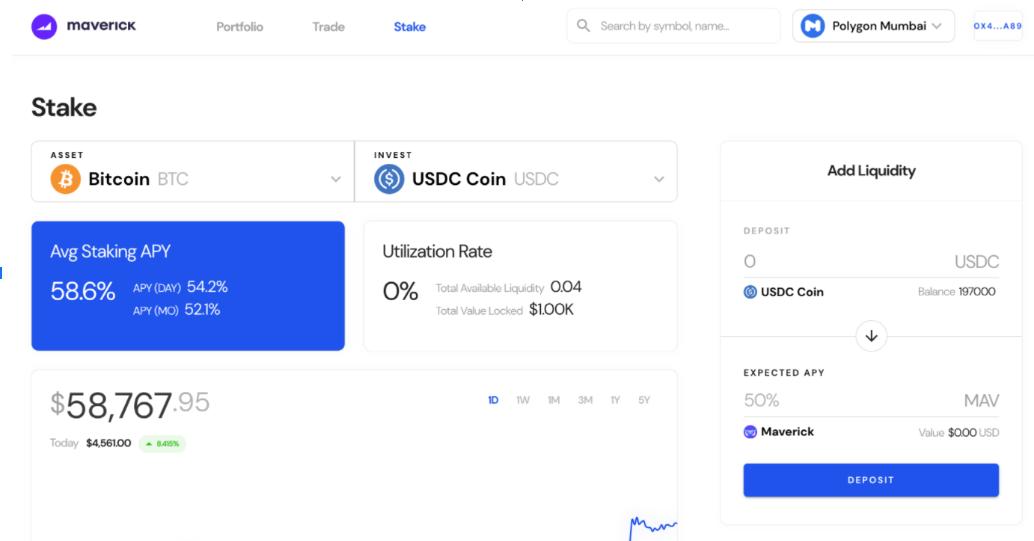Click the Polygon network icon
Image resolution: width=1034 pixels, height=541 pixels.
pos(813,26)
